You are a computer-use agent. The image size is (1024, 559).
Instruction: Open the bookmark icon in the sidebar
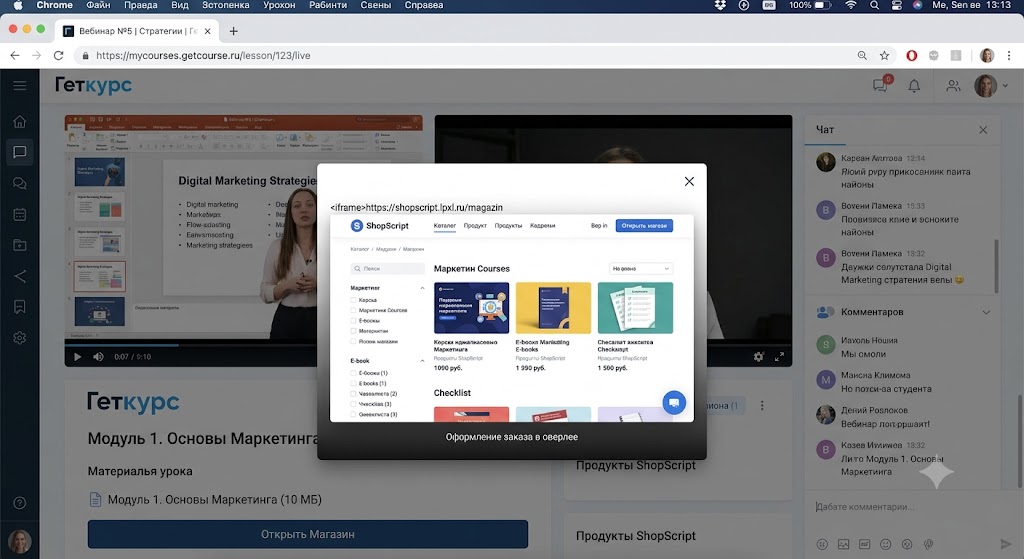20,307
